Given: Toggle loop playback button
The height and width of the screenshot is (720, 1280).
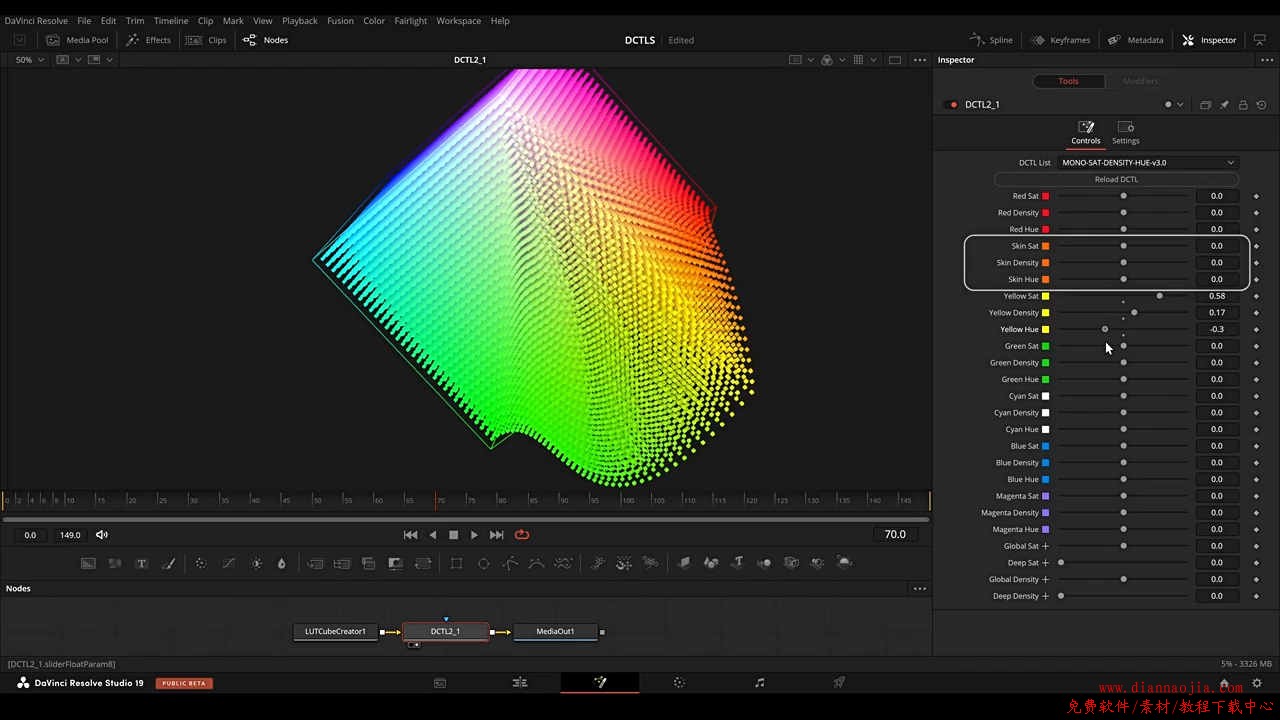Looking at the screenshot, I should pyautogui.click(x=522, y=535).
